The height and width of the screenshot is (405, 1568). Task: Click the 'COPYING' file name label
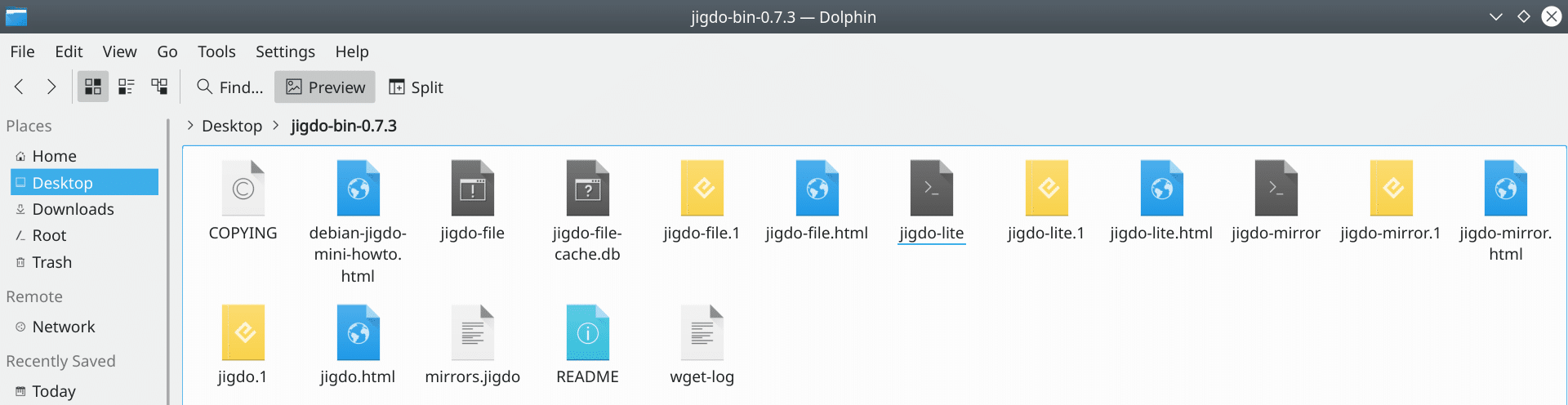point(243,234)
